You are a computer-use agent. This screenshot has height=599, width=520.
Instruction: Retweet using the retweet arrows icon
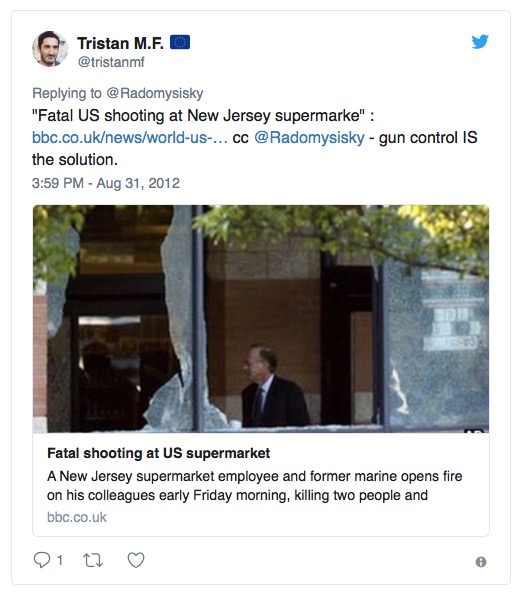pos(93,560)
